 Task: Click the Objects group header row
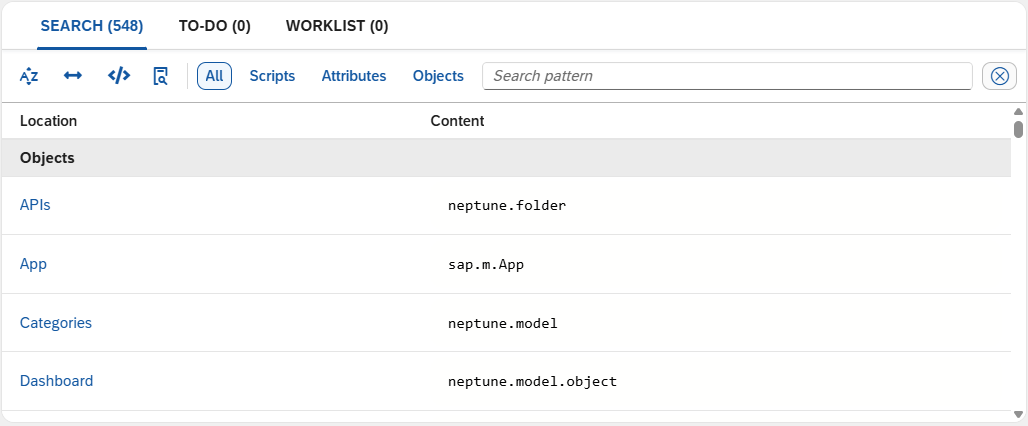point(506,158)
